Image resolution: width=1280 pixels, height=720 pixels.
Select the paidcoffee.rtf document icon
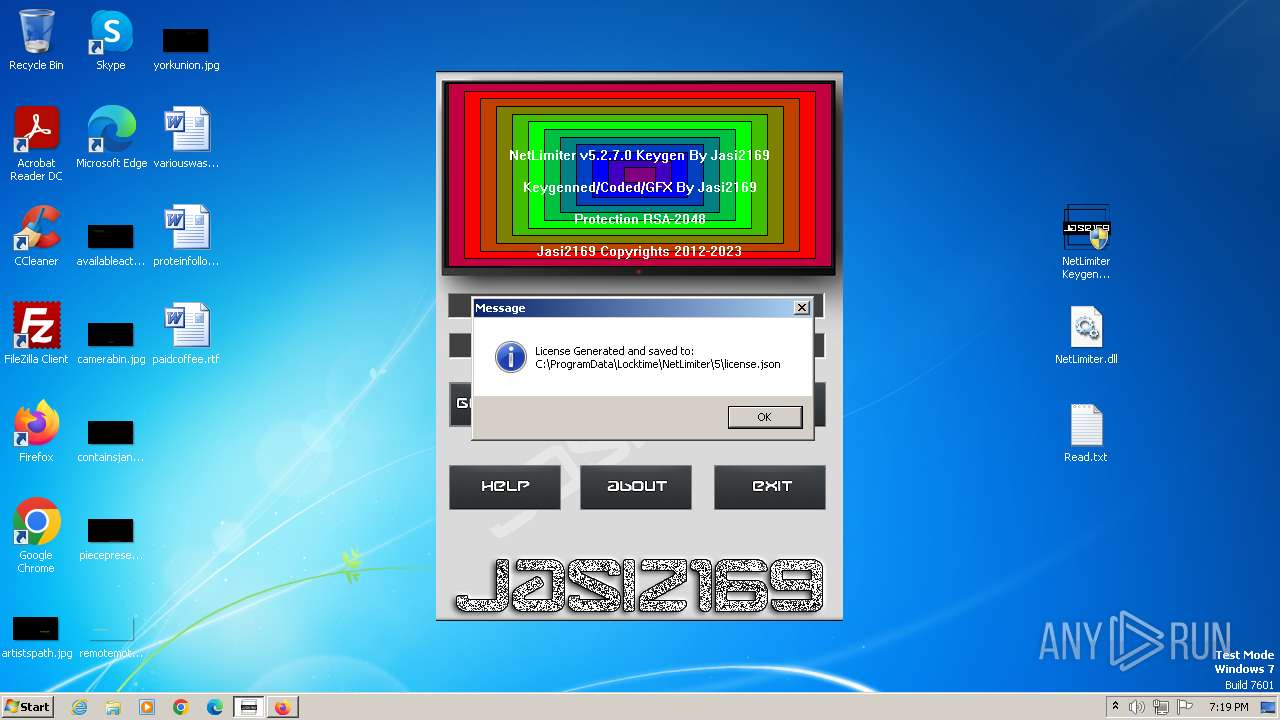(x=186, y=334)
